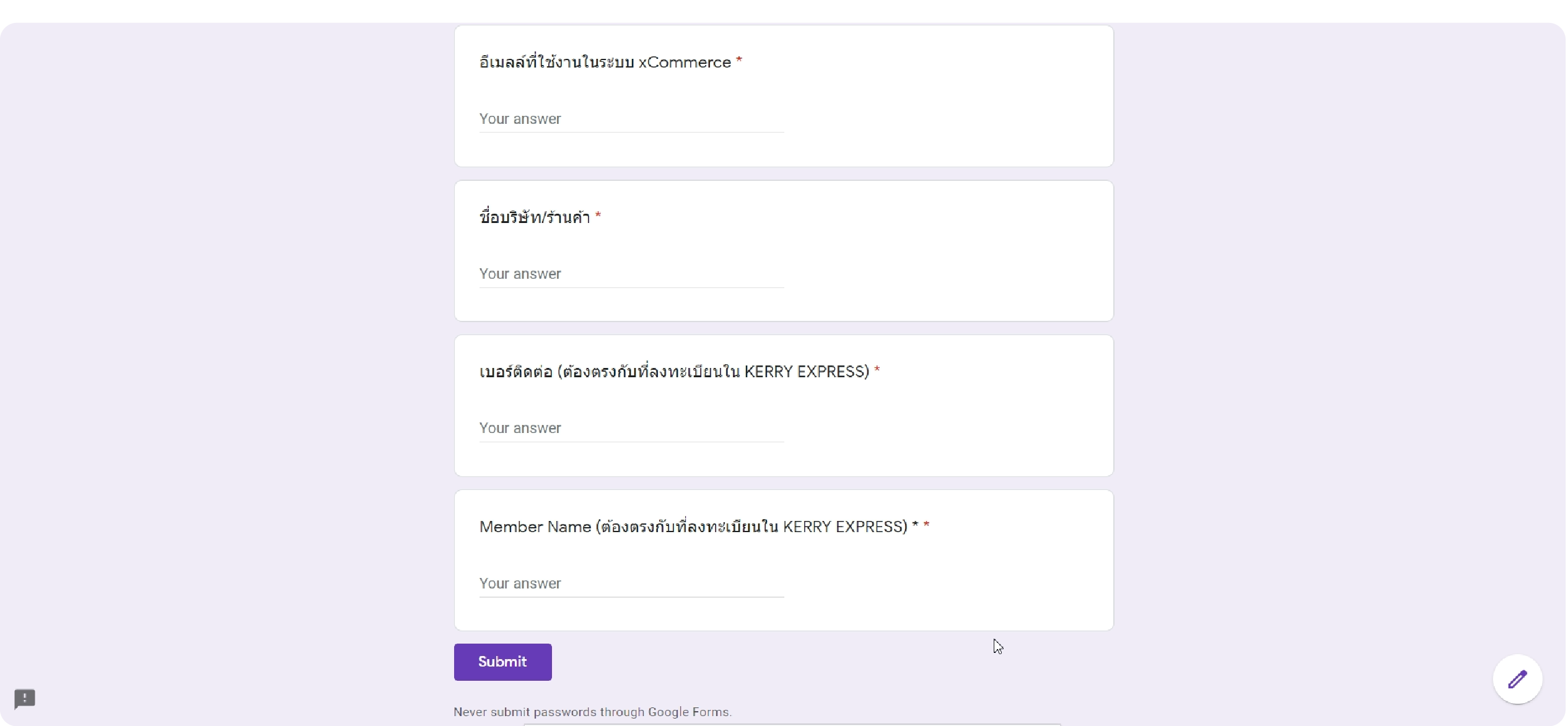Image resolution: width=1568 pixels, height=726 pixels.
Task: Open the edit form pencil button
Action: [x=1517, y=679]
